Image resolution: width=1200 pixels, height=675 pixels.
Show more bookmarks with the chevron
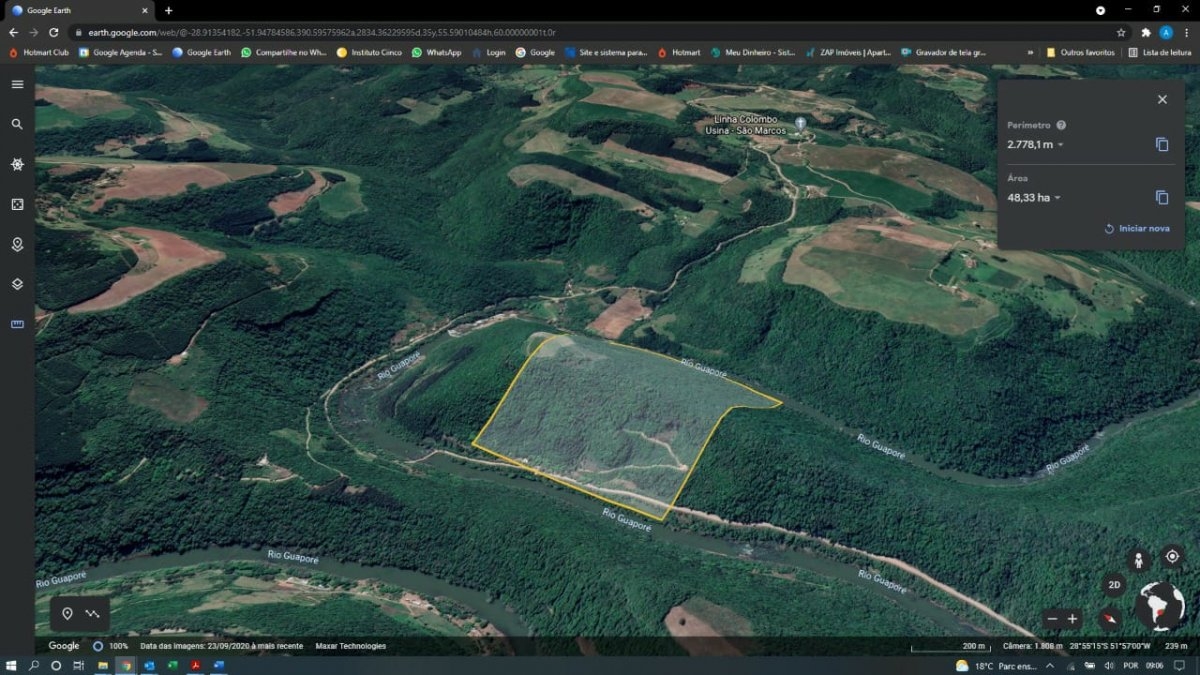[x=1030, y=52]
